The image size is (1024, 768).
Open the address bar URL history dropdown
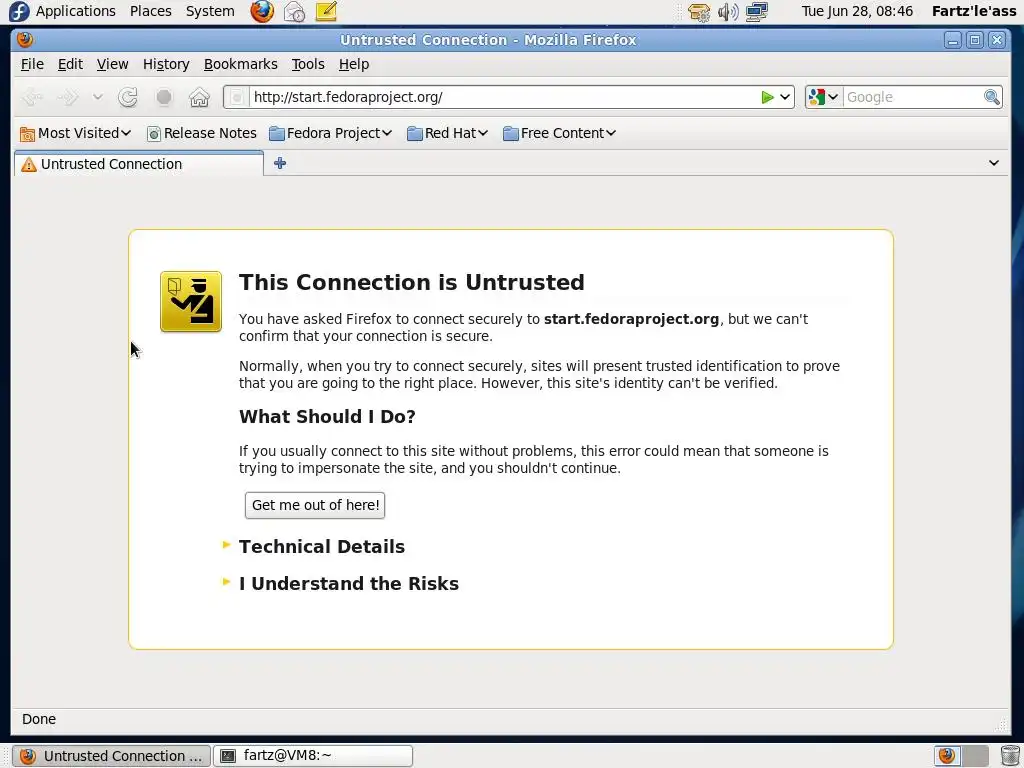click(785, 97)
